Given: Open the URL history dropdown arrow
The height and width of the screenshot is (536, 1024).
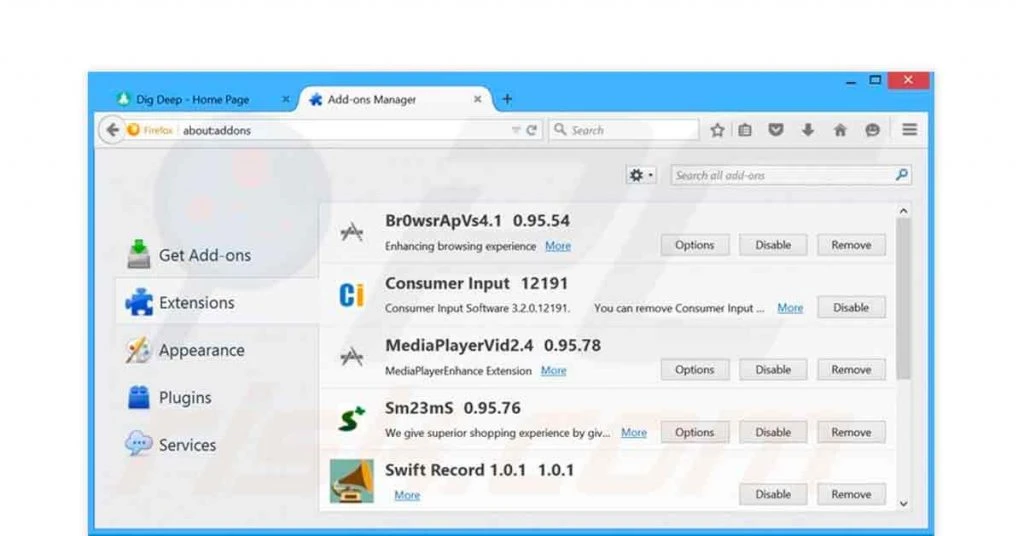Looking at the screenshot, I should (516, 130).
